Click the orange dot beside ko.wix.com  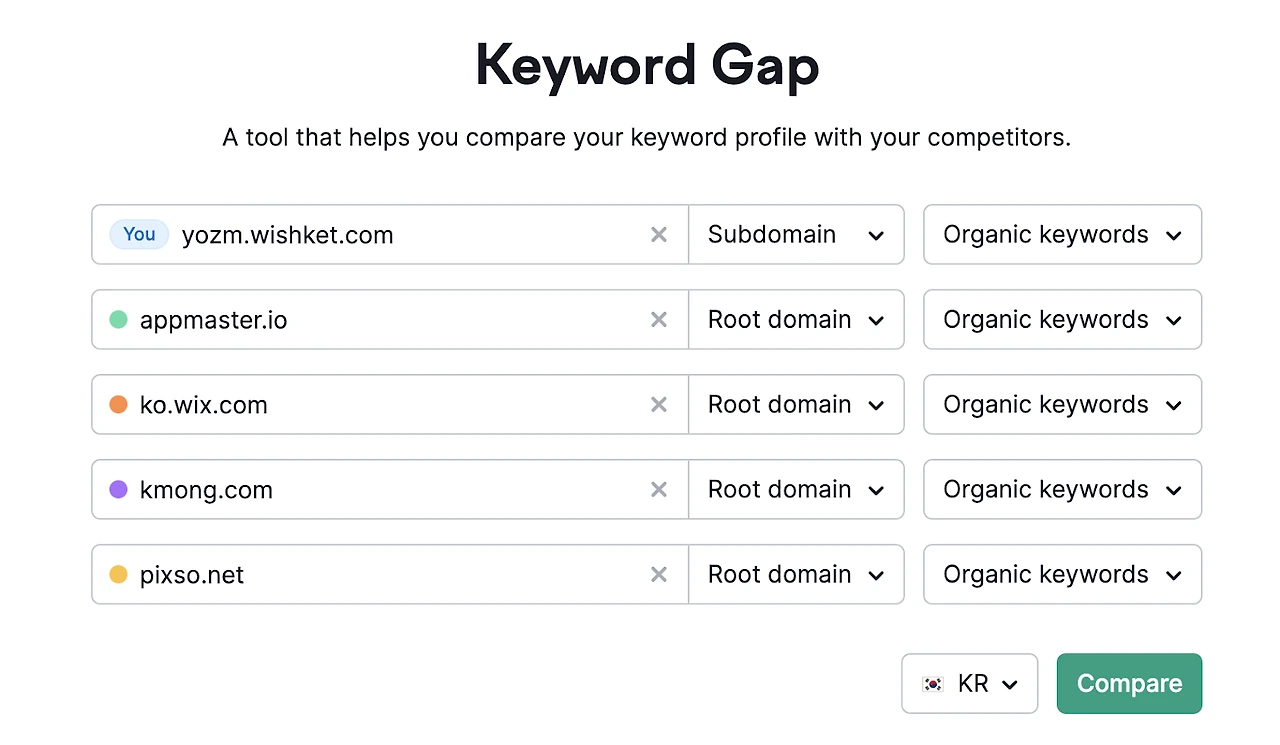tap(118, 405)
